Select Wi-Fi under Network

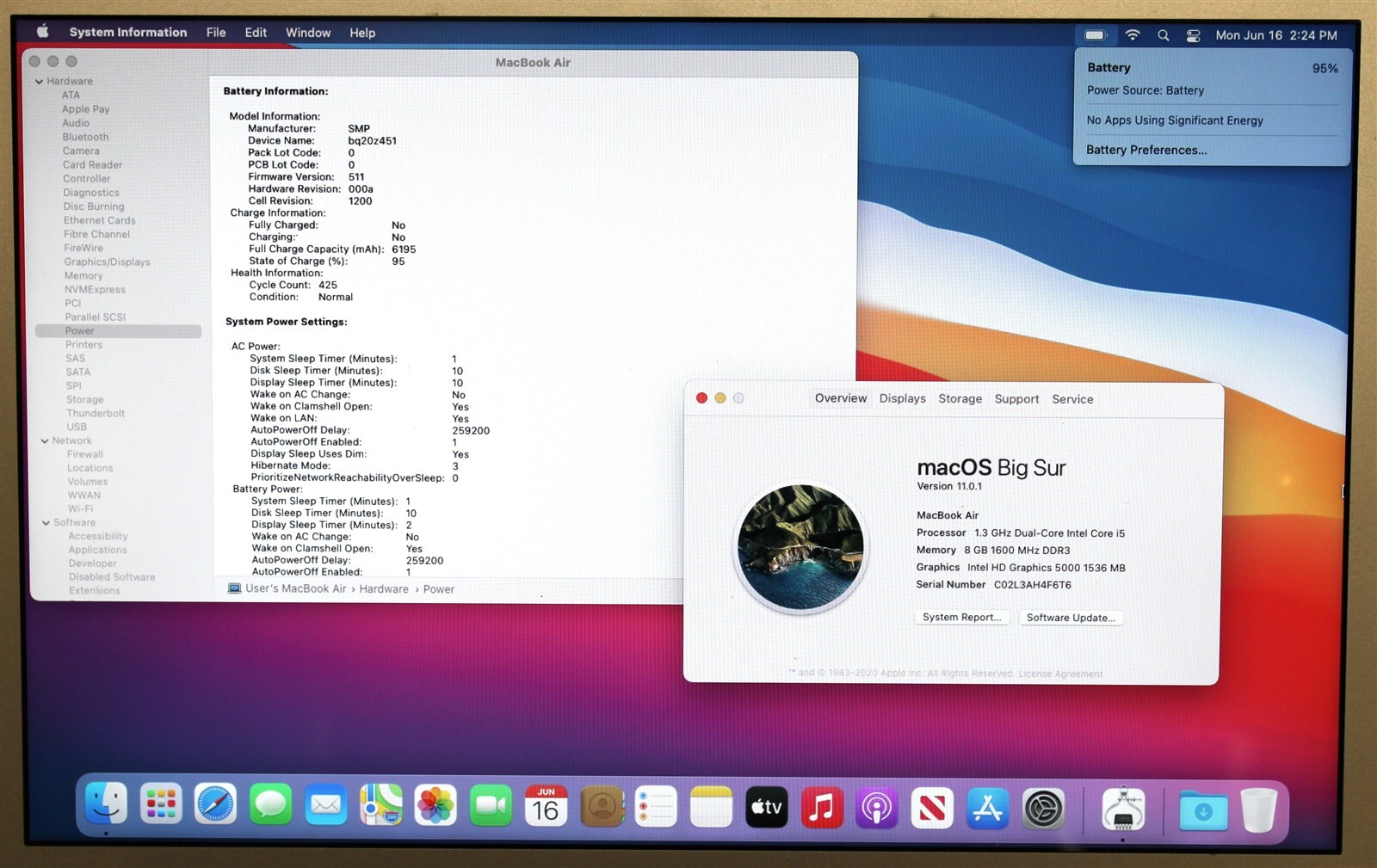tap(80, 509)
